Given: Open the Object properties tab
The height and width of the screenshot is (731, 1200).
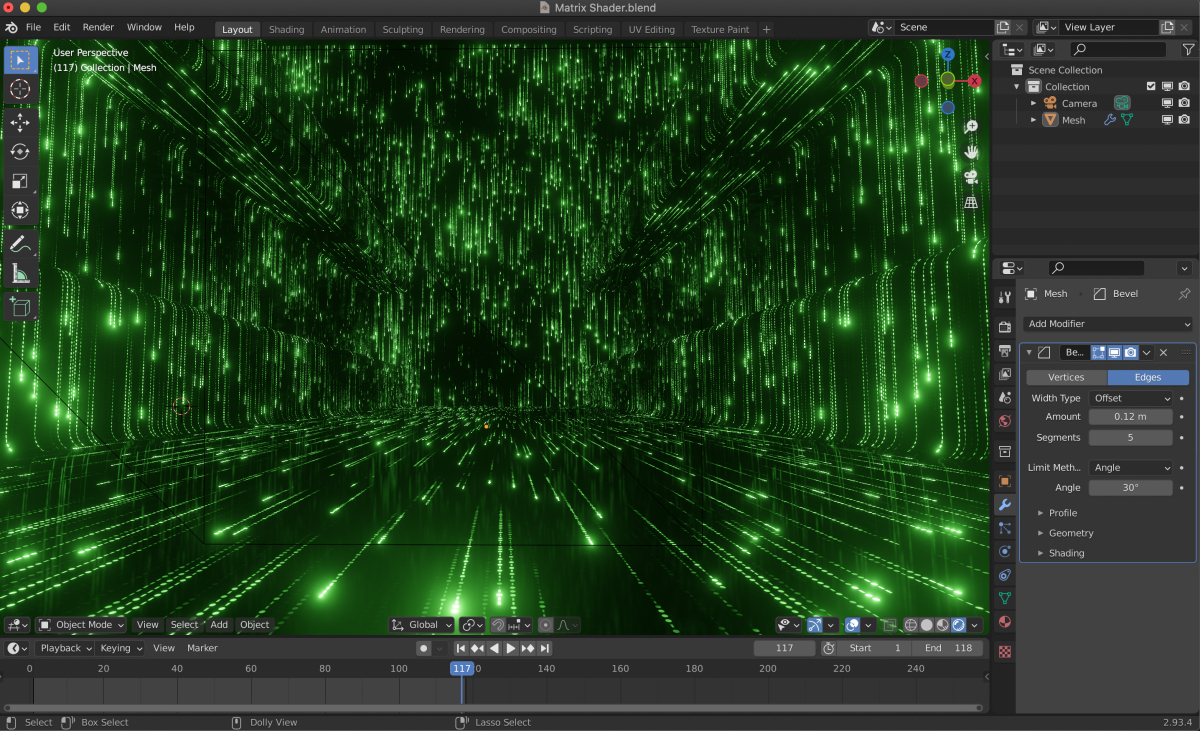Looking at the screenshot, I should coord(1005,481).
